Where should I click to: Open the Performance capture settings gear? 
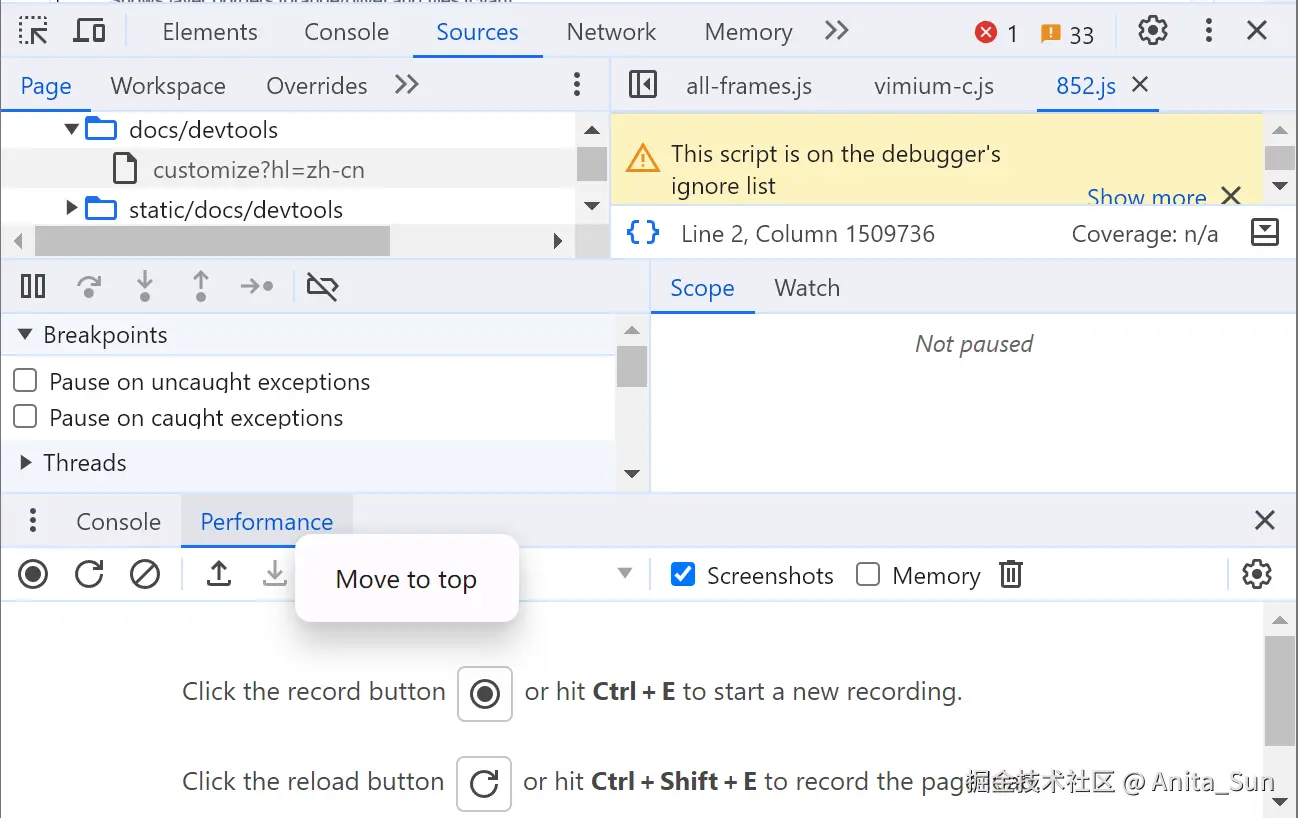tap(1256, 575)
